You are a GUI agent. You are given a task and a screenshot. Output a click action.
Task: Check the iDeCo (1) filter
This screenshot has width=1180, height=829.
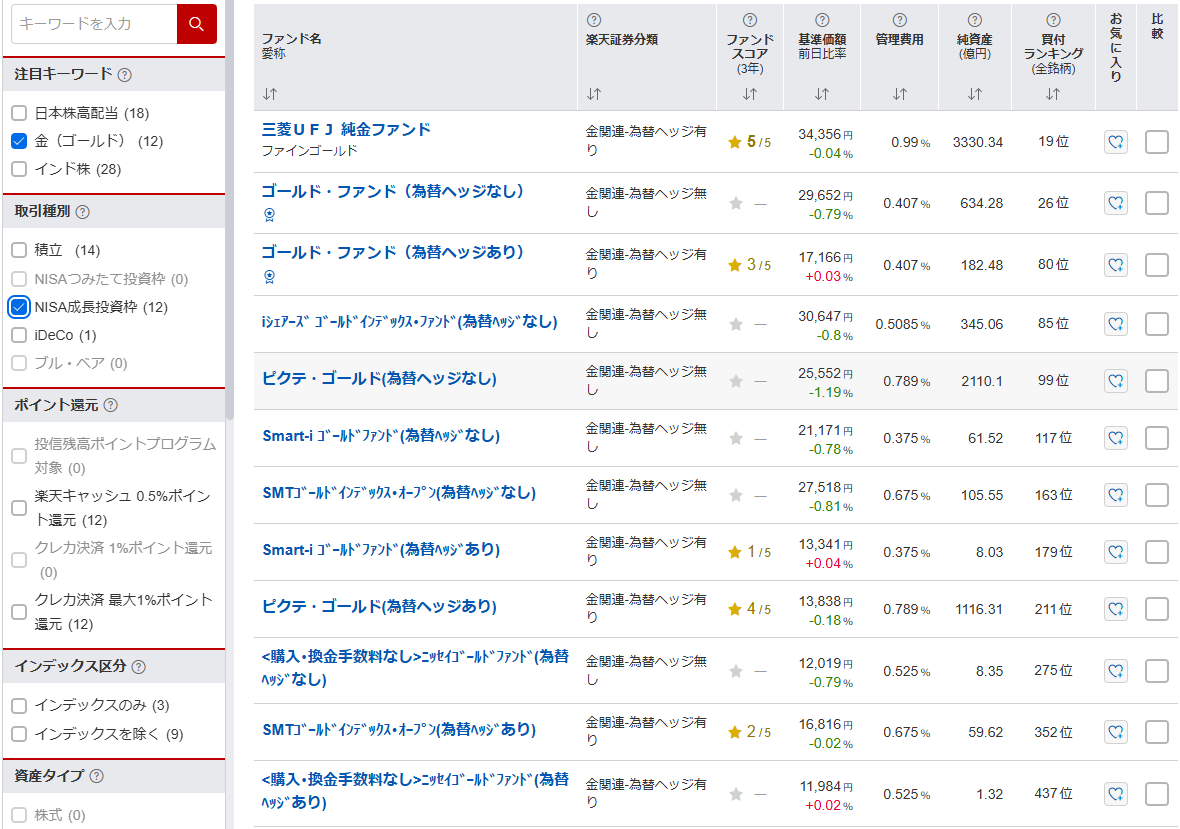coord(20,336)
